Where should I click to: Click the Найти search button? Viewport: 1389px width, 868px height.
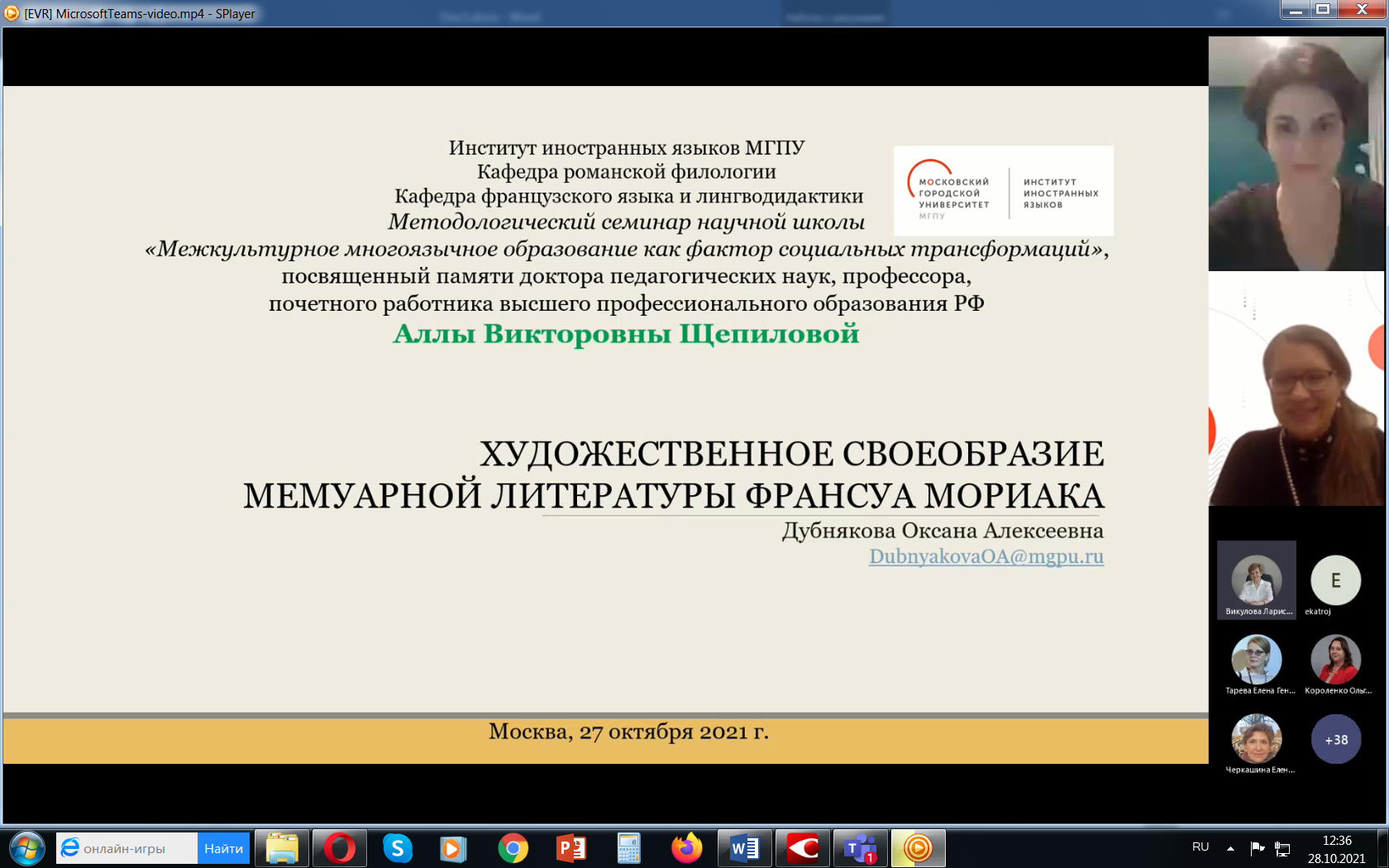(222, 848)
